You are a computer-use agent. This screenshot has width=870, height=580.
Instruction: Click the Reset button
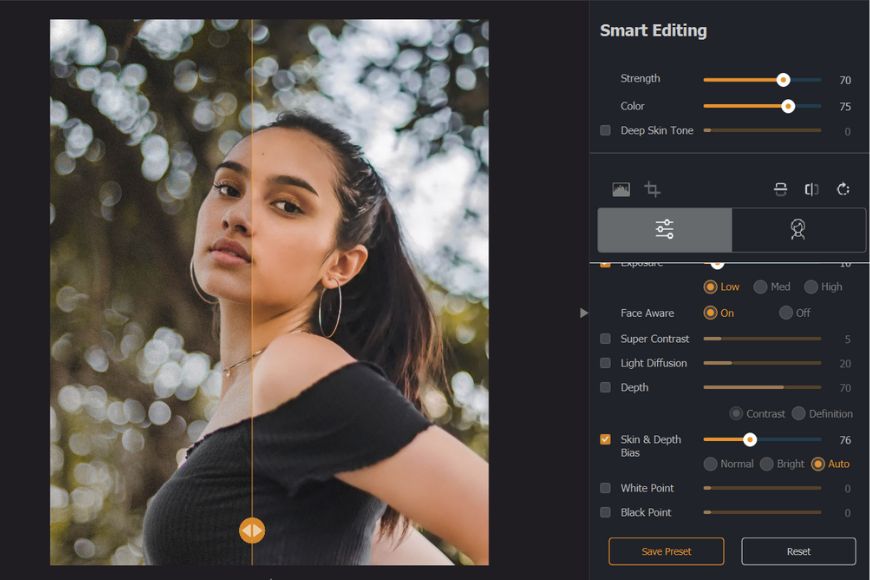point(798,551)
